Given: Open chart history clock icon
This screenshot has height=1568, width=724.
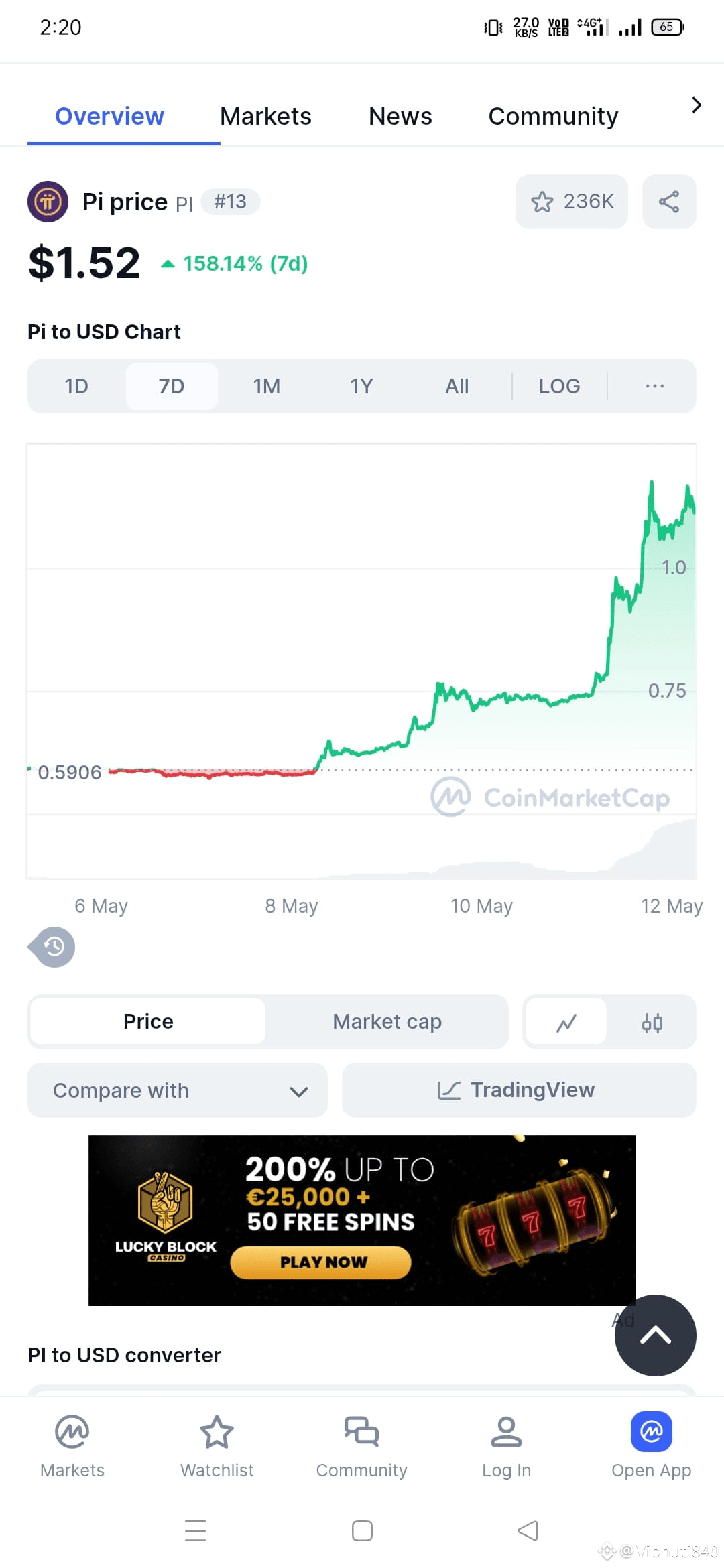Looking at the screenshot, I should pos(52,947).
